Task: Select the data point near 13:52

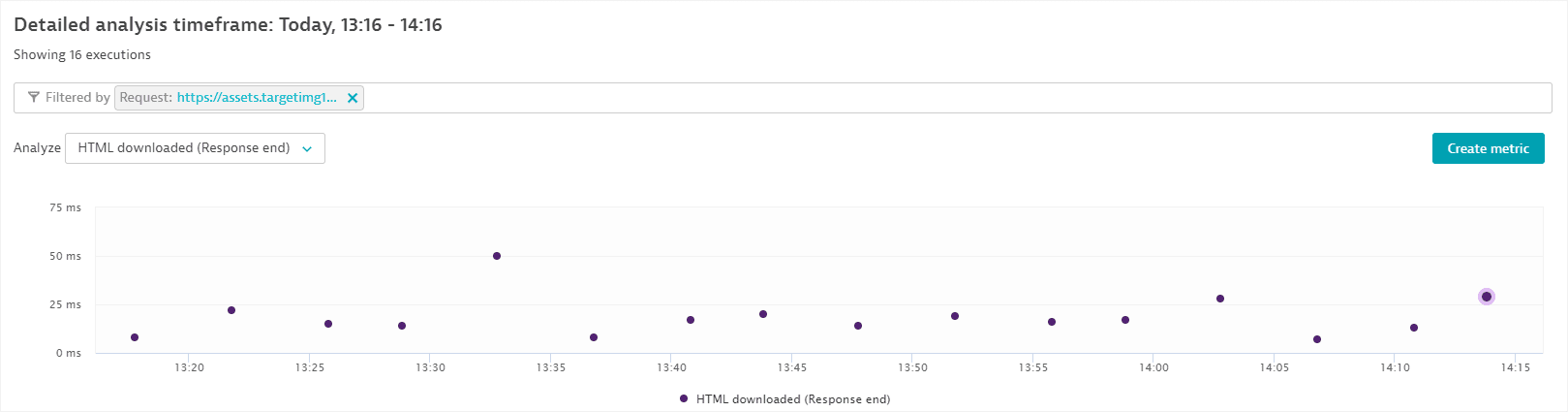Action: [x=955, y=316]
